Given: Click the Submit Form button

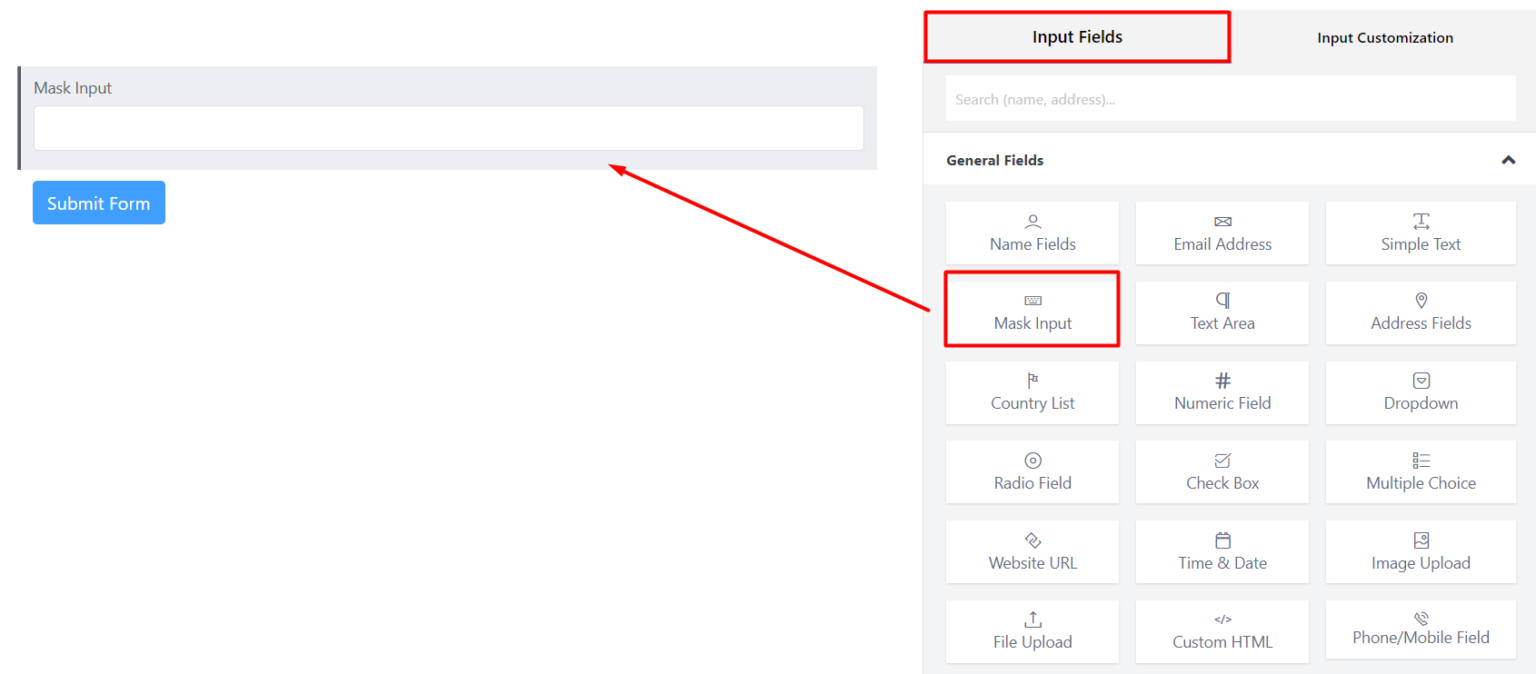Looking at the screenshot, I should pyautogui.click(x=98, y=202).
